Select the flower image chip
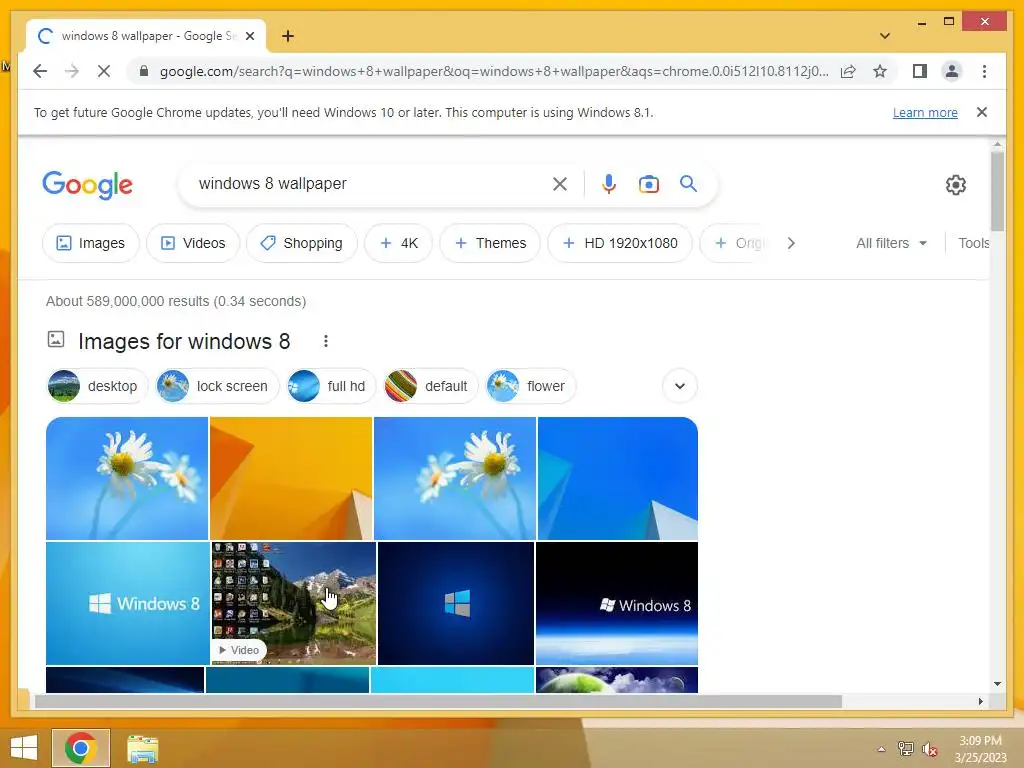The height and width of the screenshot is (768, 1024). (530, 386)
